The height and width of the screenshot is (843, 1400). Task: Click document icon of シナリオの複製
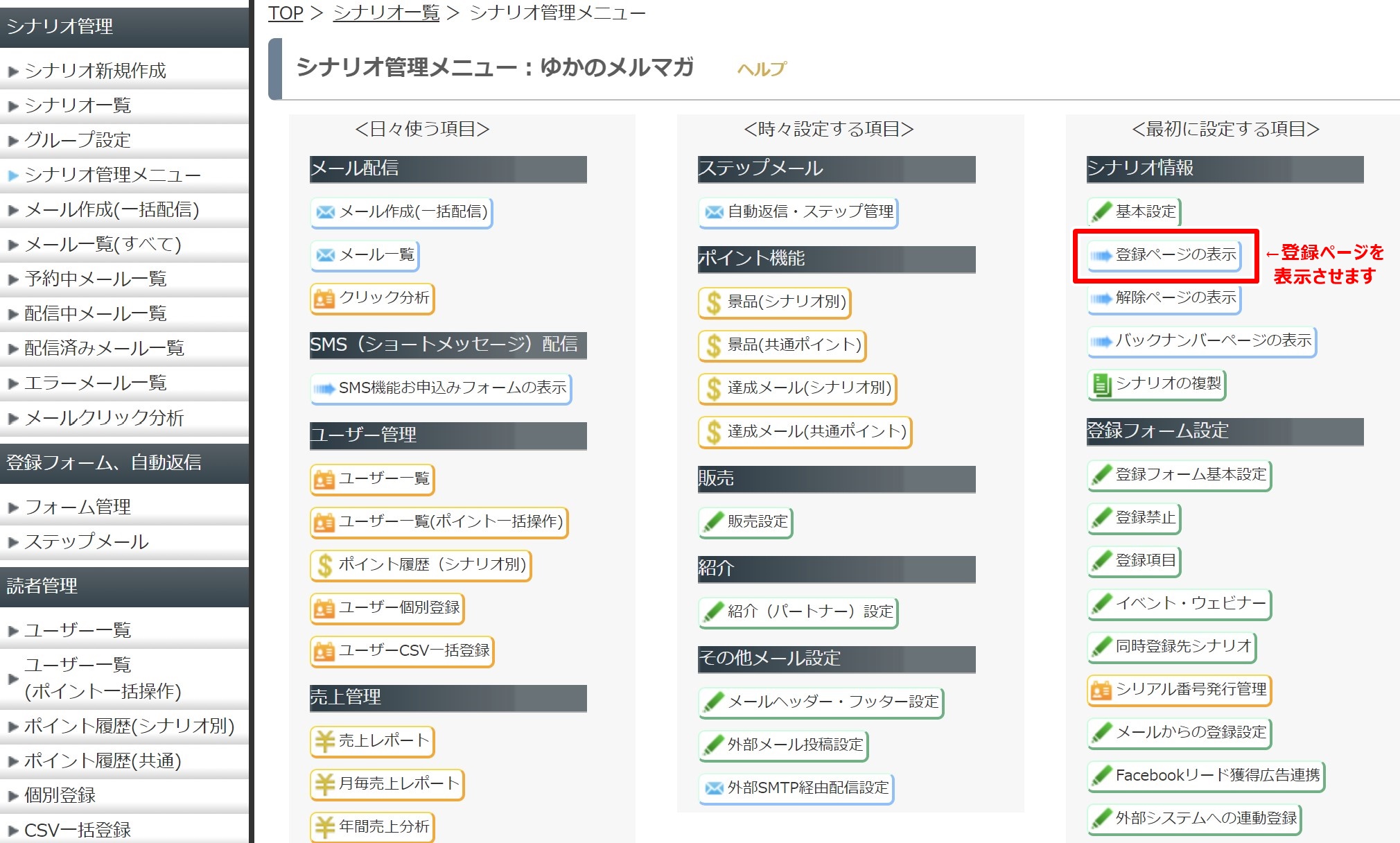(1101, 385)
